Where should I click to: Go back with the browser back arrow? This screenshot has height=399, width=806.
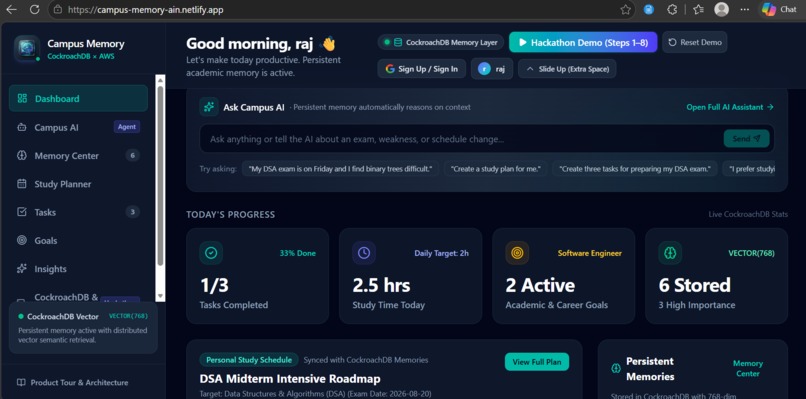pos(11,9)
